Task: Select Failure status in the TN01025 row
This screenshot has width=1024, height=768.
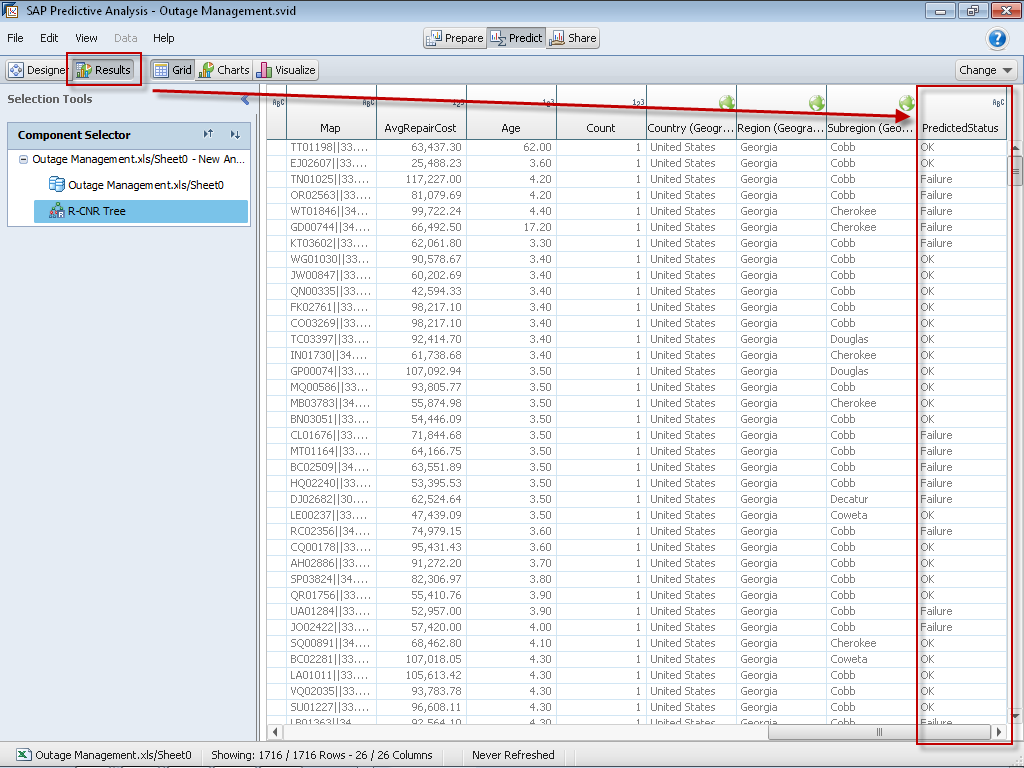Action: pyautogui.click(x=961, y=180)
